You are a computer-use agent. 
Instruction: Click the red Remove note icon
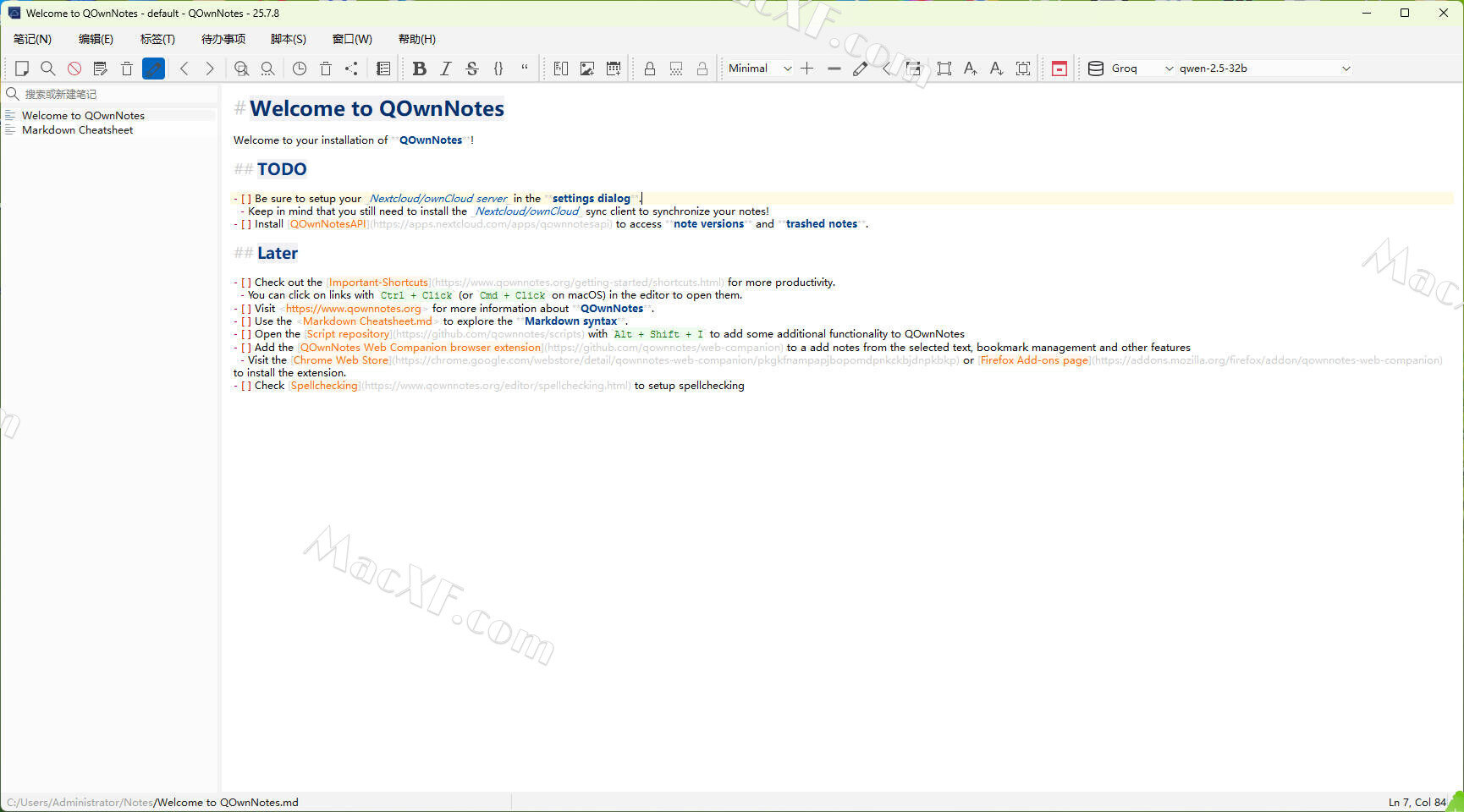[x=74, y=69]
